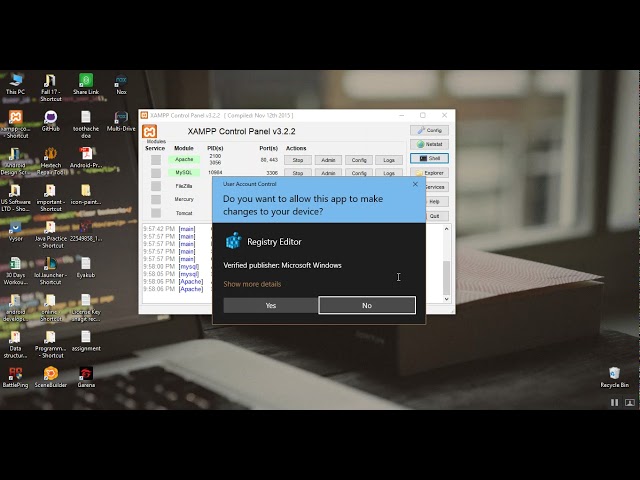Open Share Link desktop icon
The width and height of the screenshot is (640, 480).
point(86,84)
